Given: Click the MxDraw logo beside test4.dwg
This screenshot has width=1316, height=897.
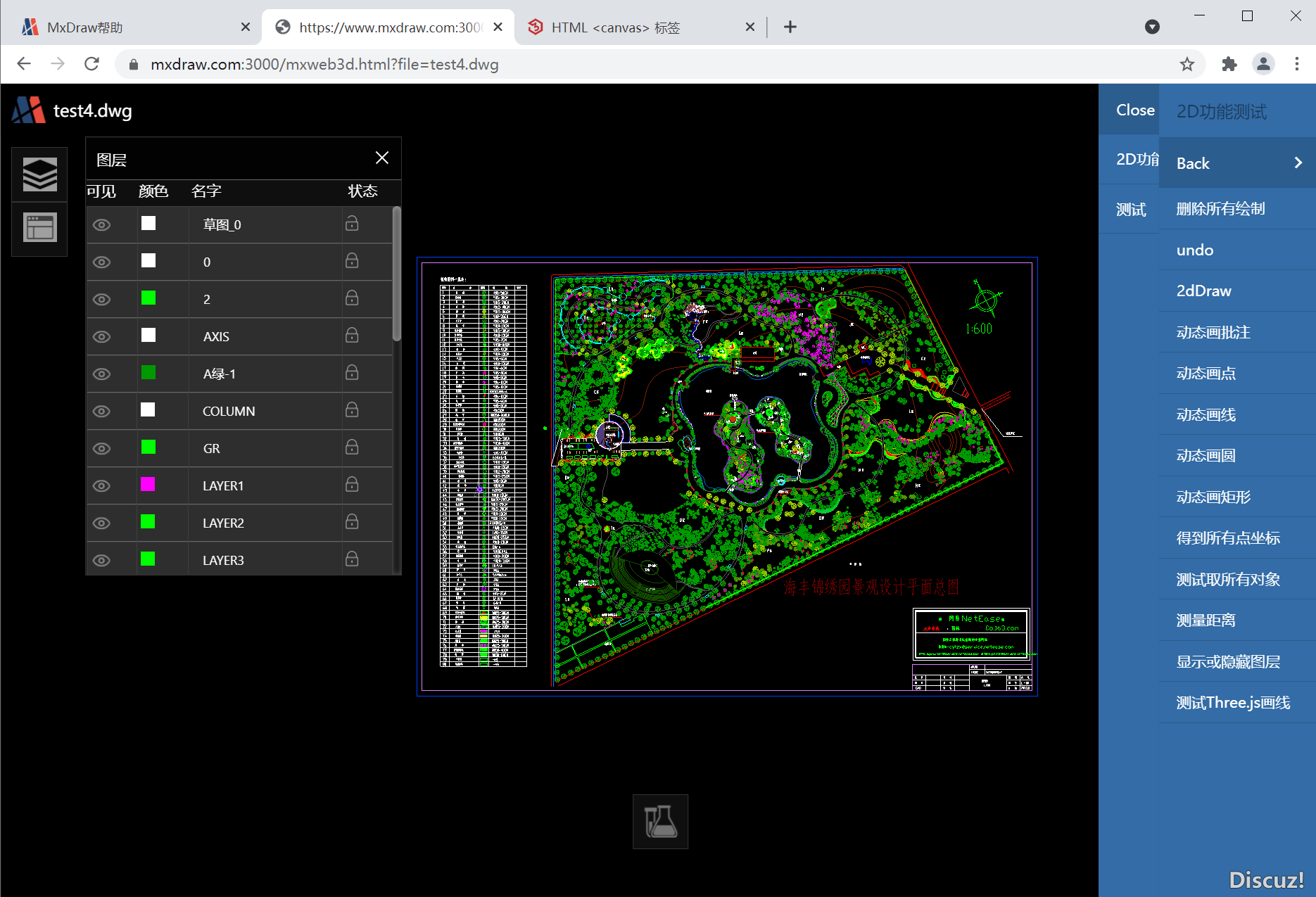Looking at the screenshot, I should [x=29, y=110].
